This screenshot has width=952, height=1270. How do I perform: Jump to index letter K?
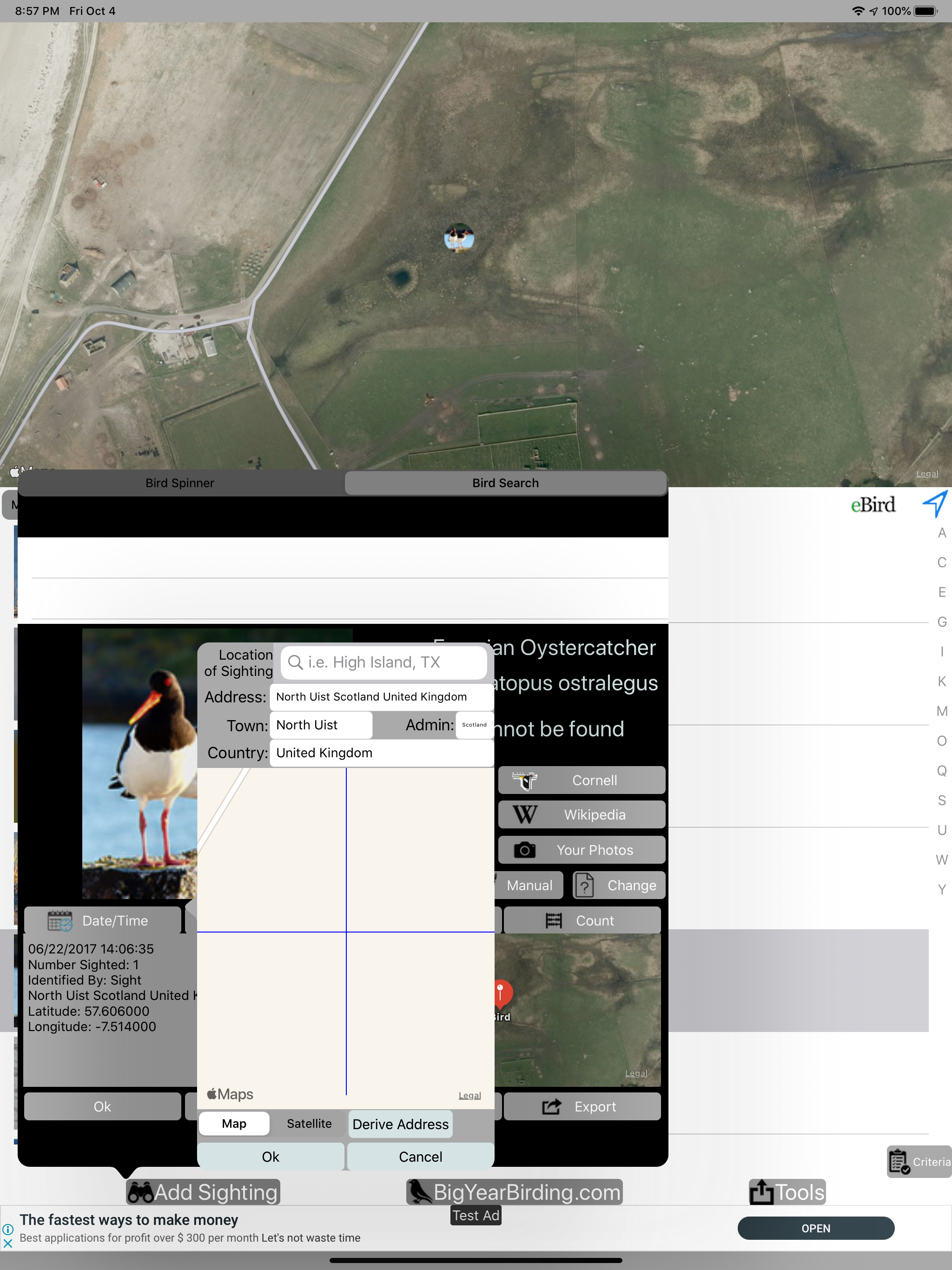tap(942, 681)
